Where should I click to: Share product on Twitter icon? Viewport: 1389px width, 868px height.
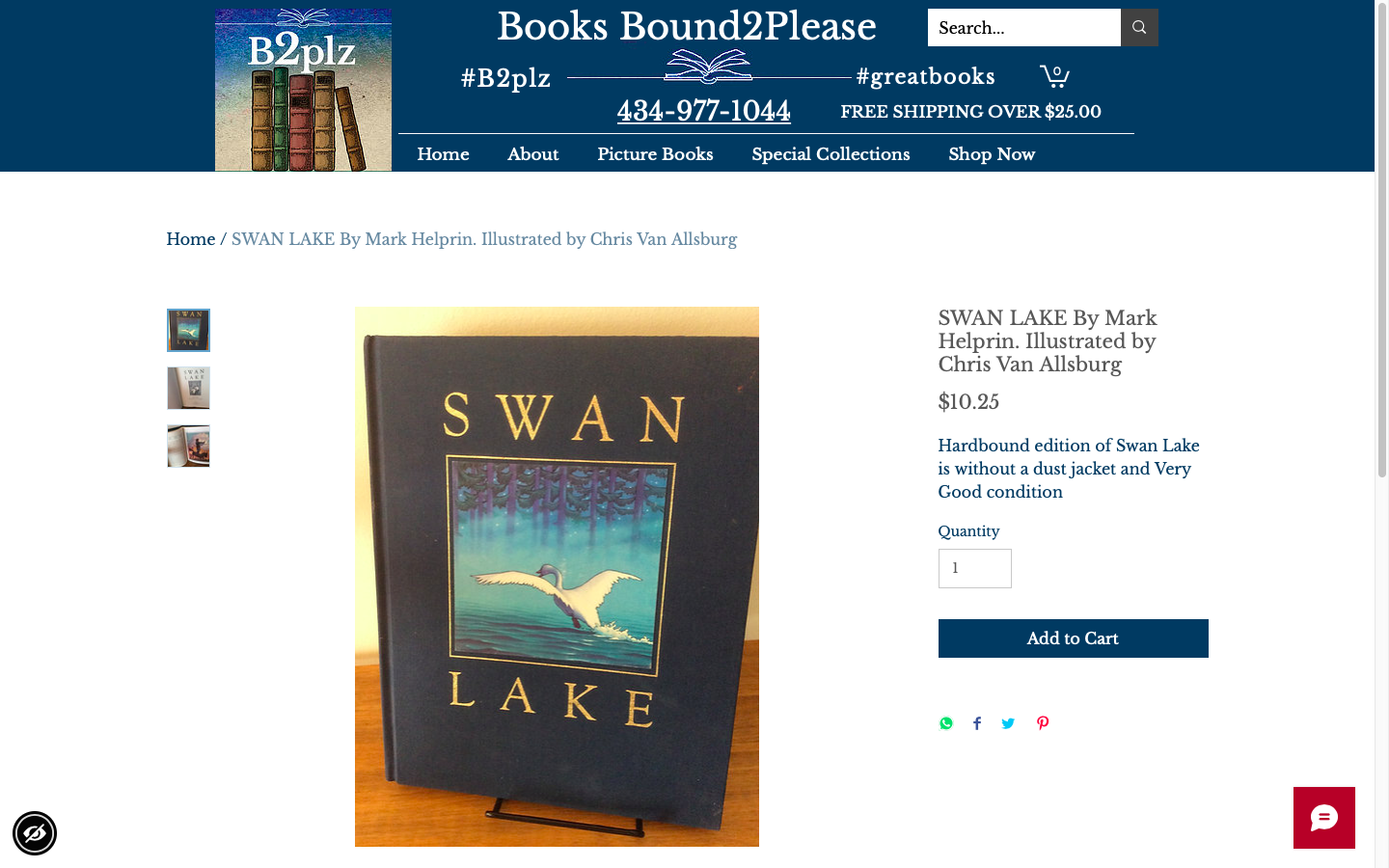point(1008,723)
